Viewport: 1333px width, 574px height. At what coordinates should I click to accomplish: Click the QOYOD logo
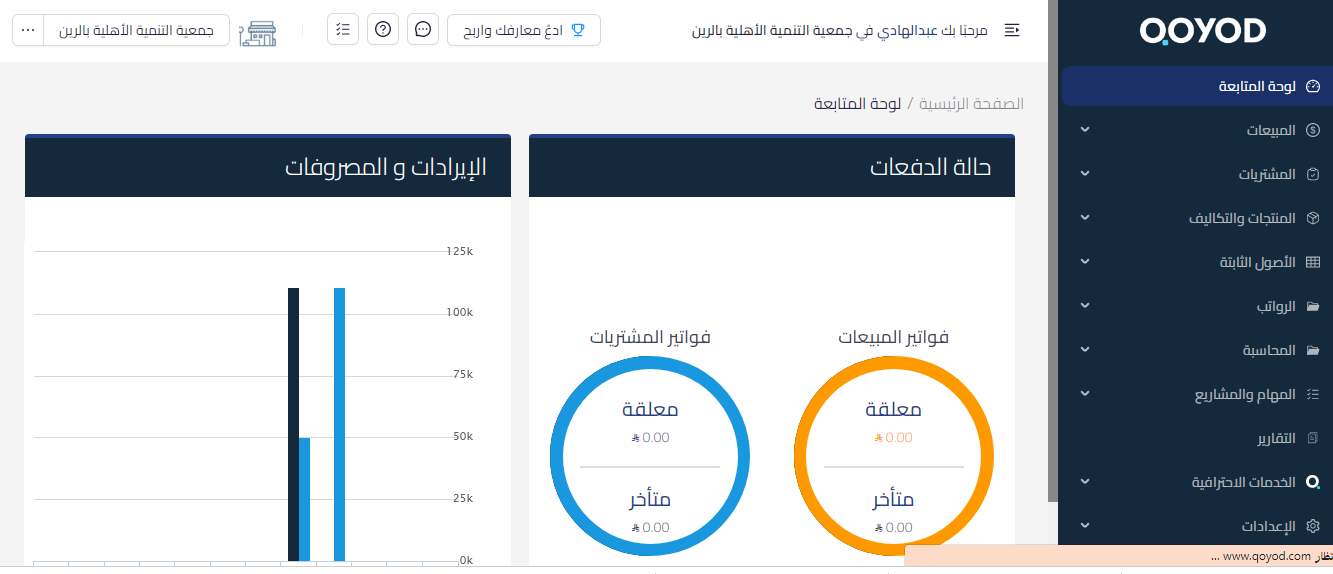coord(1202,31)
